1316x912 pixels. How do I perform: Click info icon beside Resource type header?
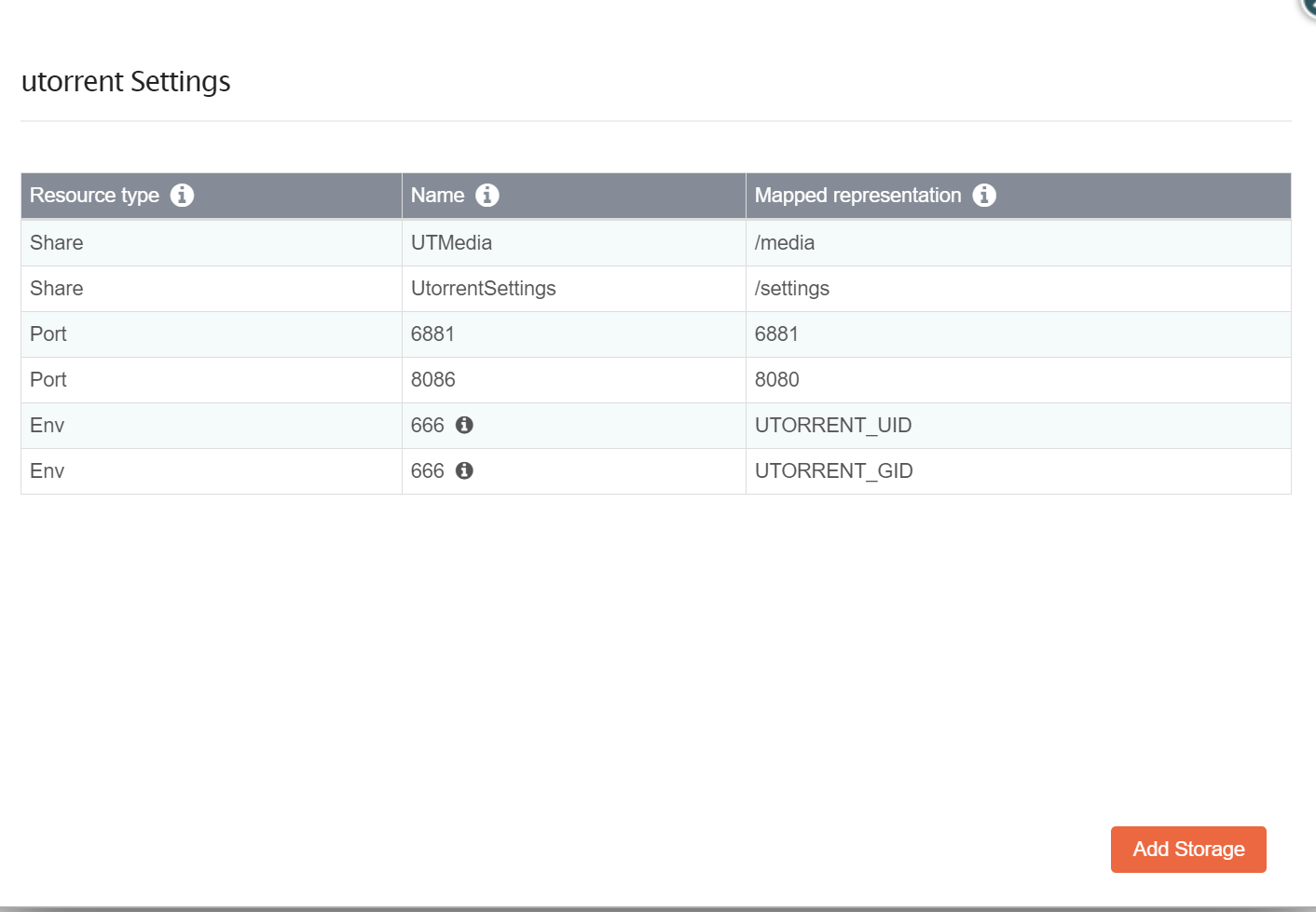183,196
